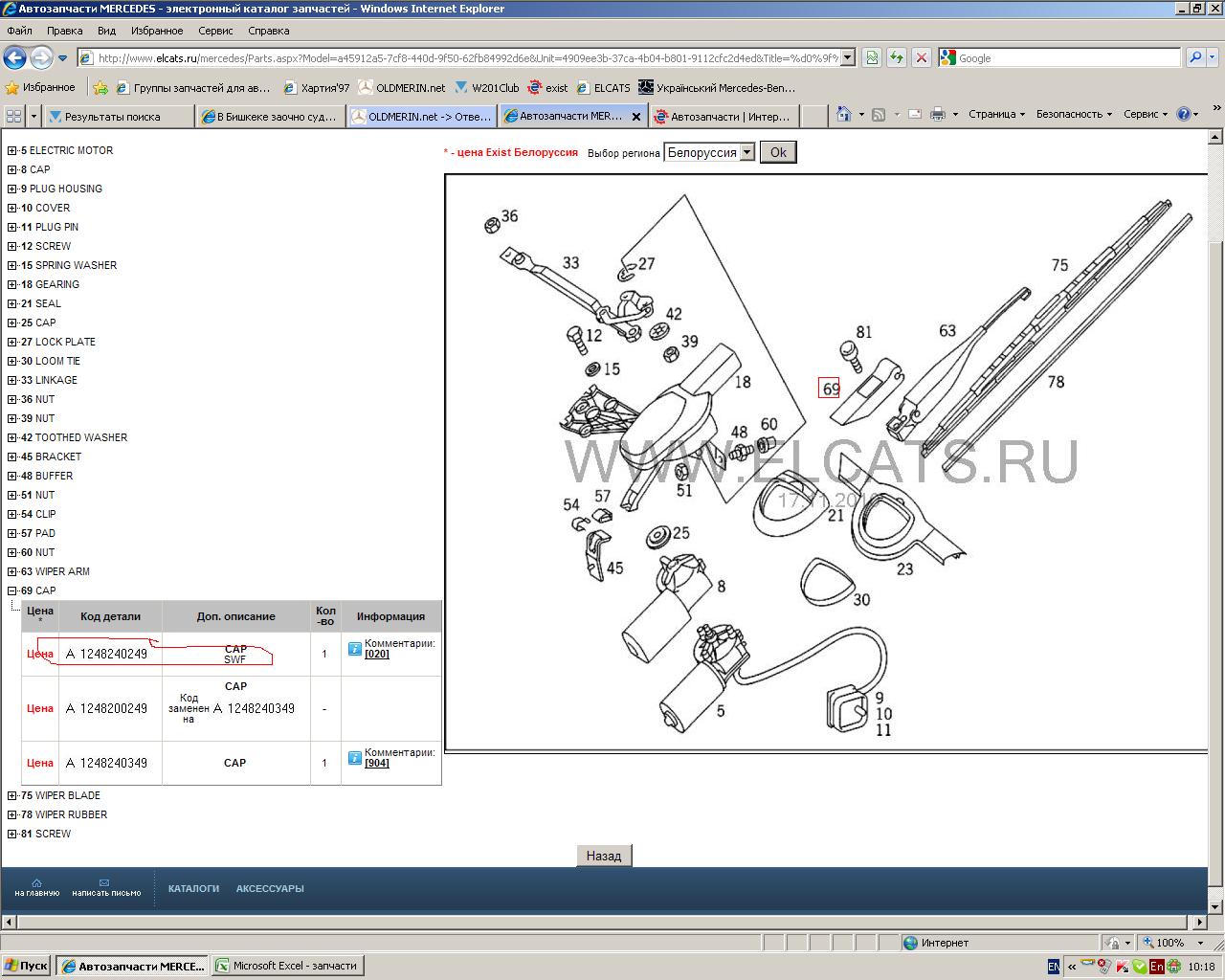The height and width of the screenshot is (980, 1225).
Task: Switch to 'Автозапчасти | Интер...' tab
Action: 724,116
